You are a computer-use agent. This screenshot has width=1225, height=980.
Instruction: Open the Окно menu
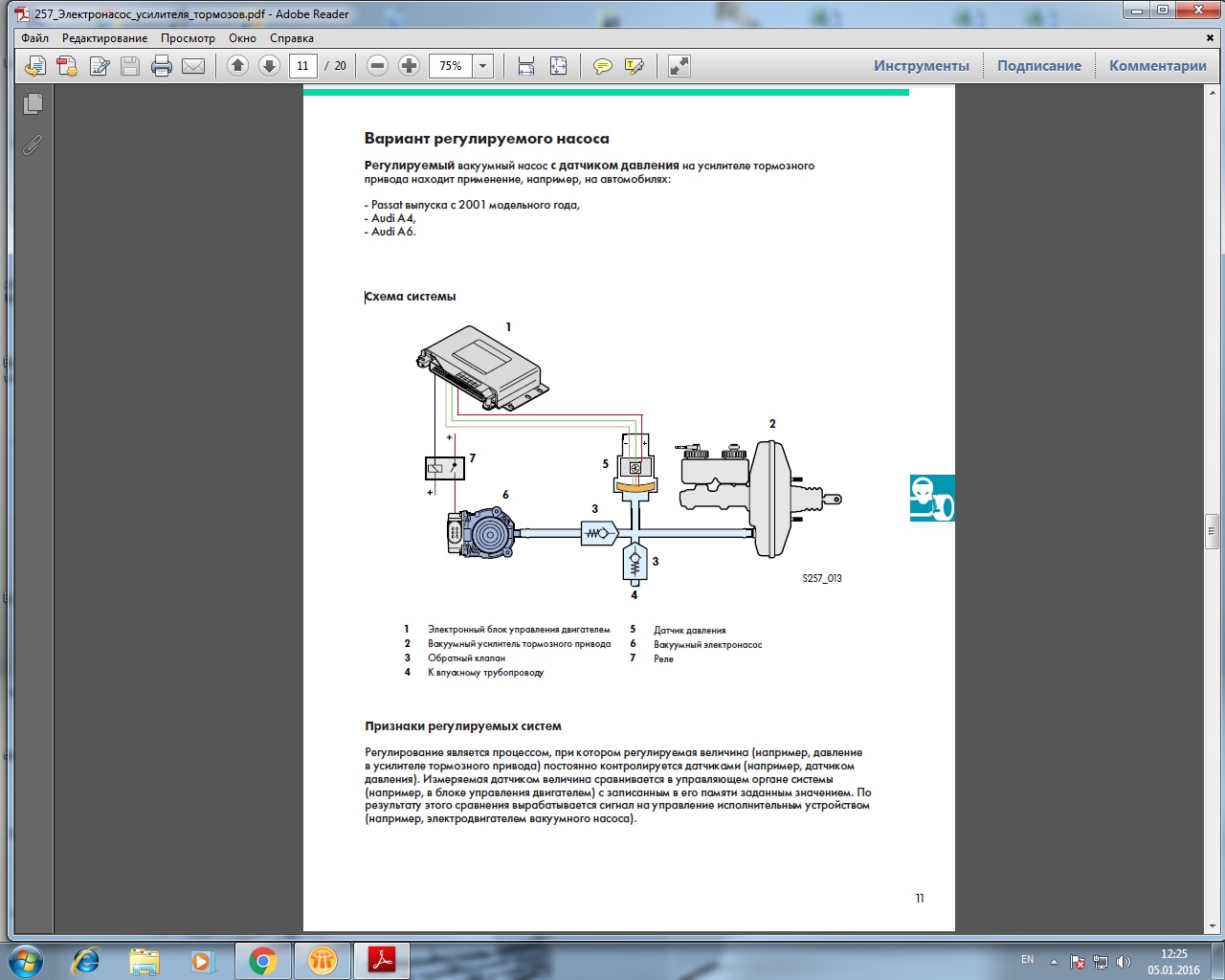[x=242, y=38]
